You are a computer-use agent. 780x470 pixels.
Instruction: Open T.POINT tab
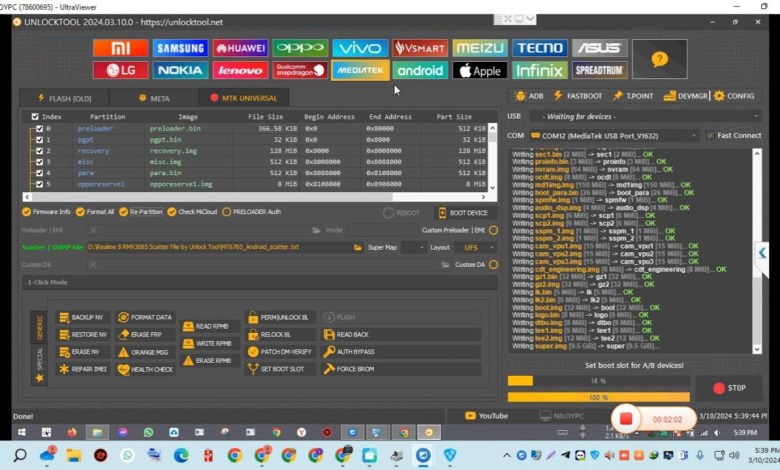point(633,95)
